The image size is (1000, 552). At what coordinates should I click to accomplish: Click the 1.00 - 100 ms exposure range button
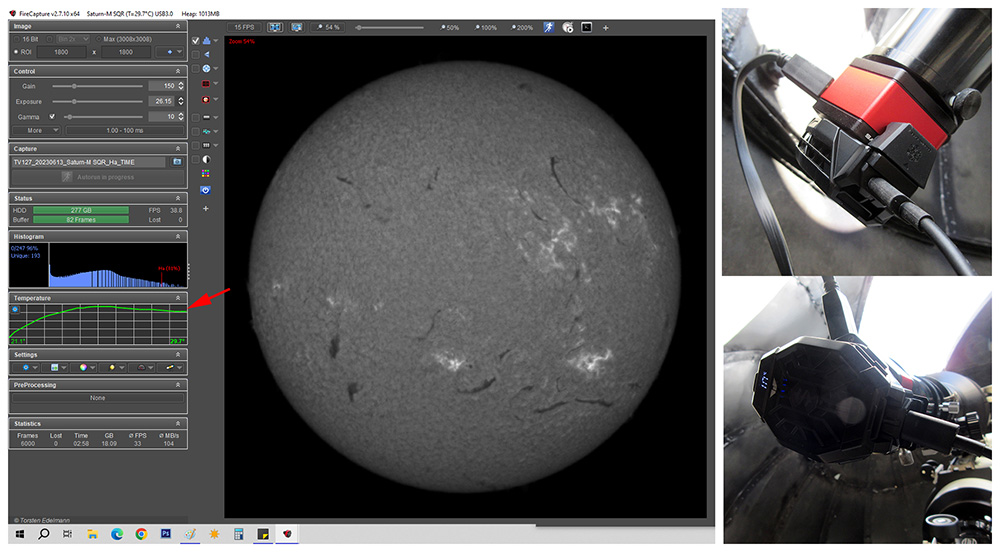(x=123, y=130)
